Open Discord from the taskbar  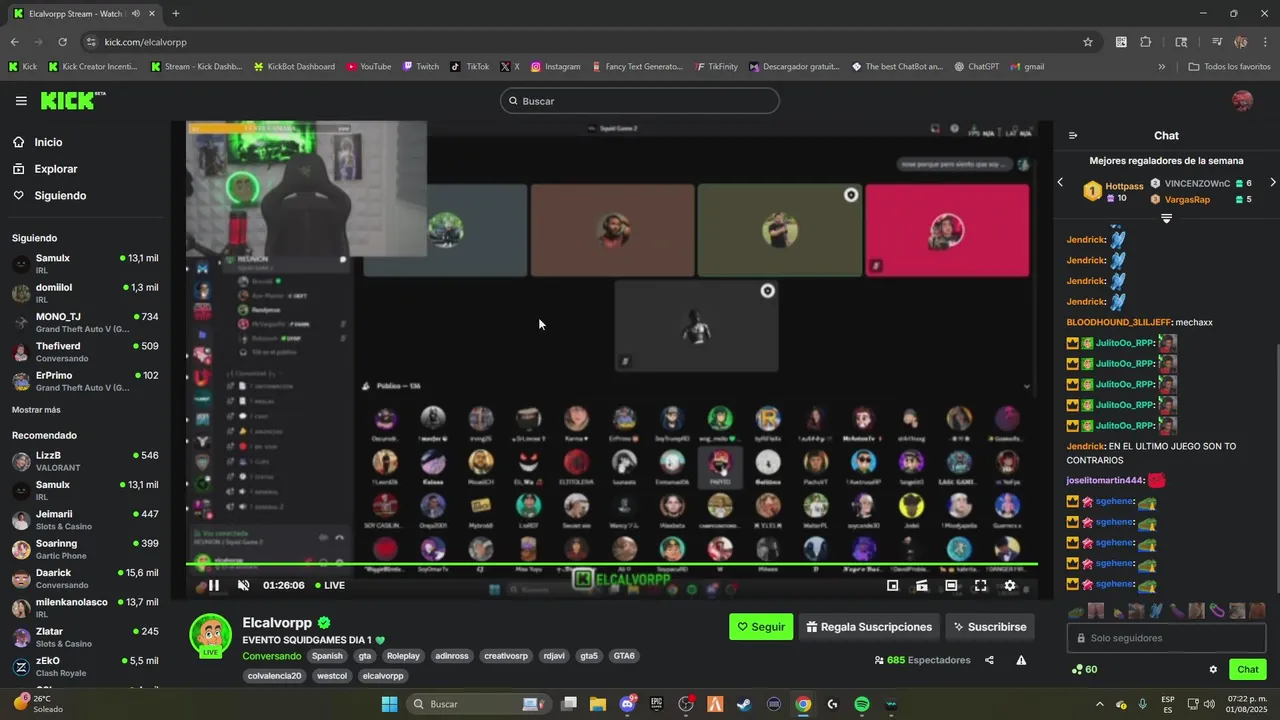[627, 704]
